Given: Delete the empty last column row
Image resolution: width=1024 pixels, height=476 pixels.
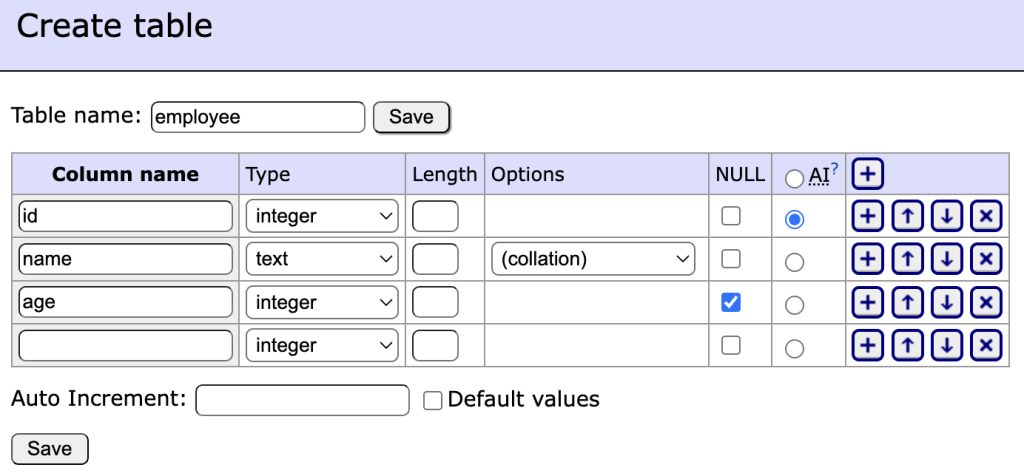Looking at the screenshot, I should pyautogui.click(x=986, y=346).
